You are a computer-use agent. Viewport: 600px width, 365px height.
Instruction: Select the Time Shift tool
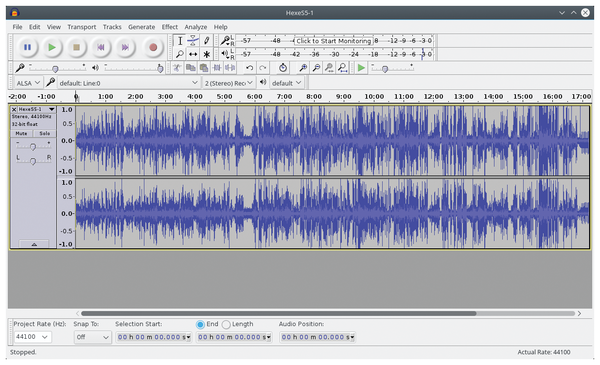[x=193, y=54]
